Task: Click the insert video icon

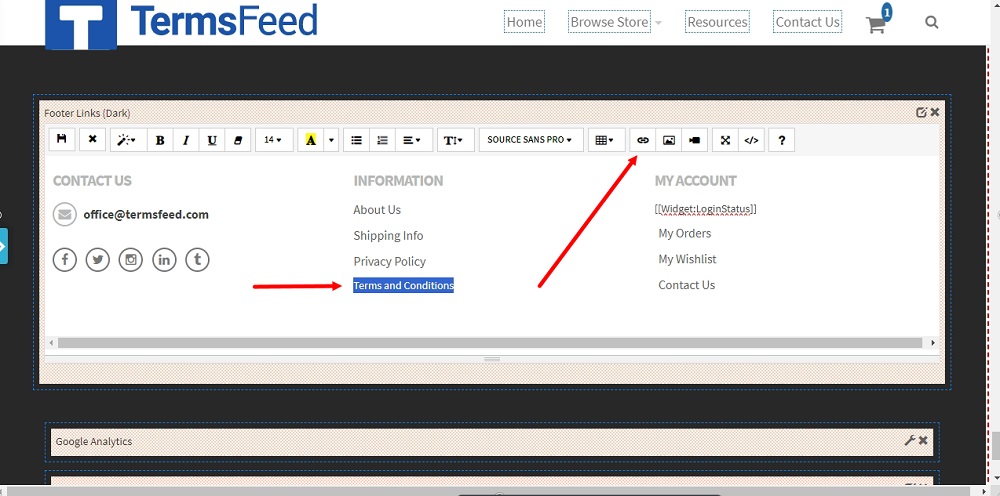Action: click(x=695, y=140)
